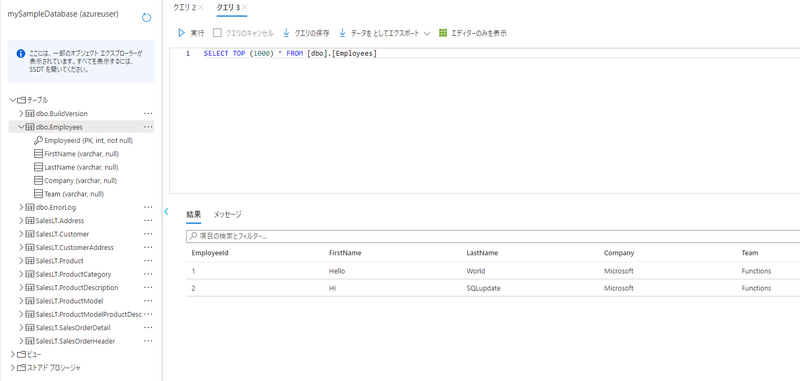Click the LastName column icon
The image size is (800, 381).
(38, 167)
